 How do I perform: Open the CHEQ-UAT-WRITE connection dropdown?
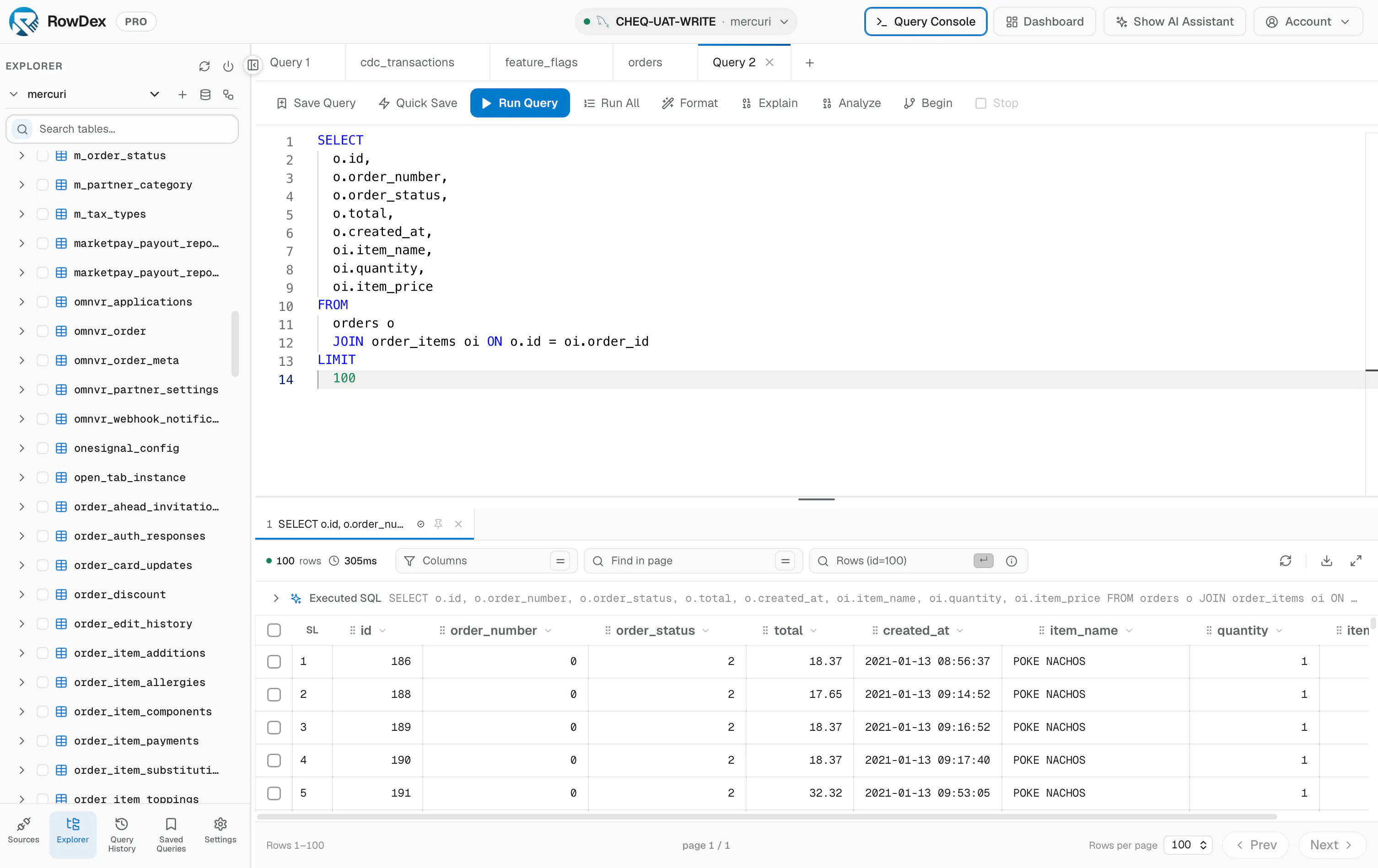coord(685,22)
